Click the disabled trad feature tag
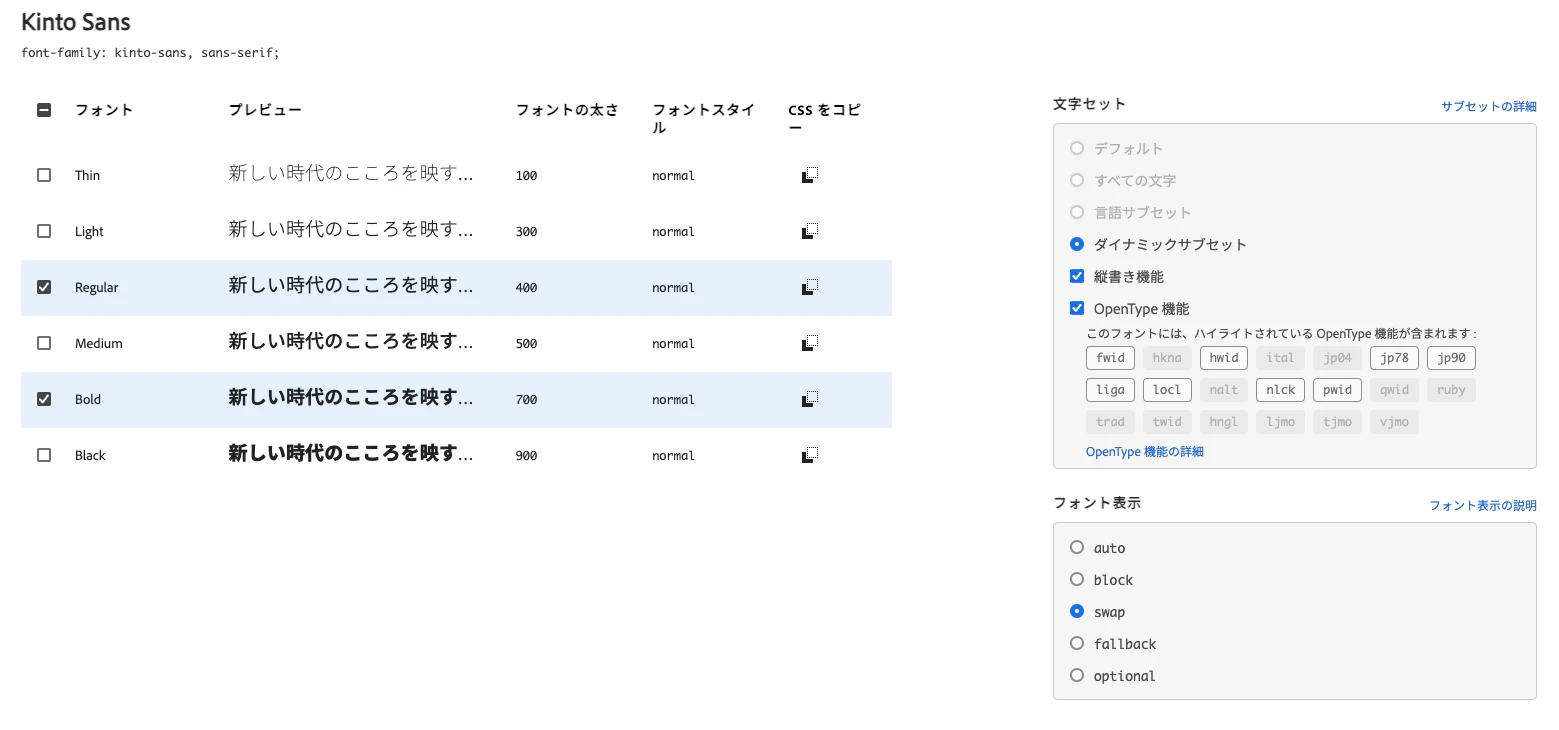This screenshot has height=730, width=1559. pos(1110,422)
